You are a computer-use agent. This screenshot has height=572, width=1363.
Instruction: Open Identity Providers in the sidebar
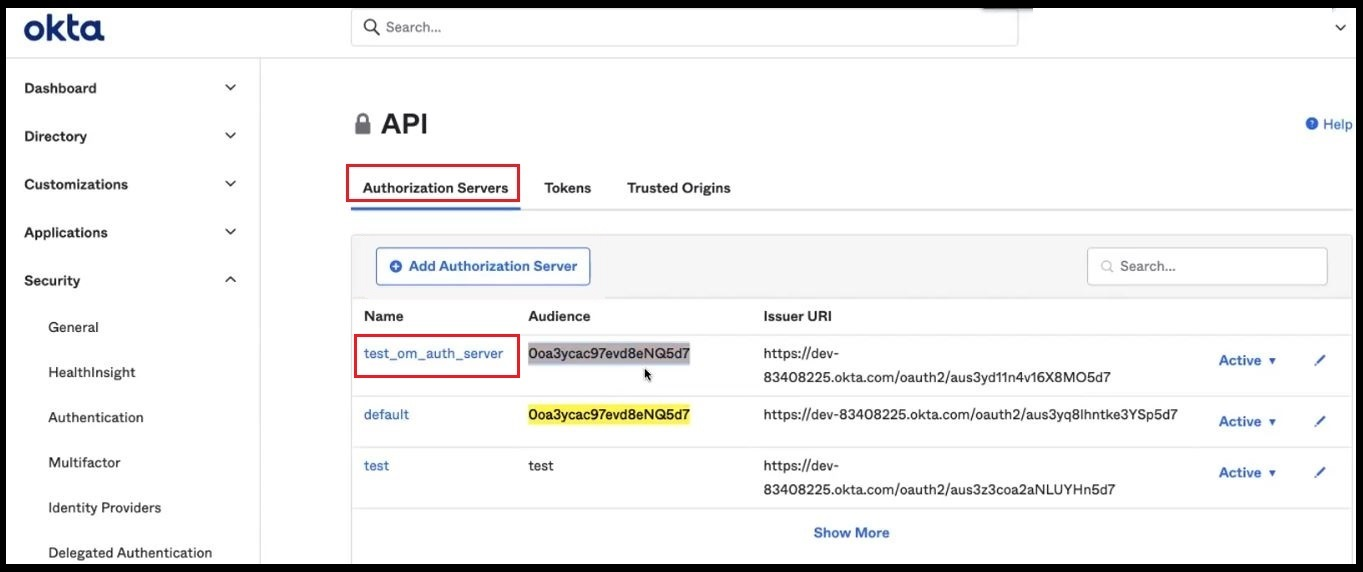[104, 508]
